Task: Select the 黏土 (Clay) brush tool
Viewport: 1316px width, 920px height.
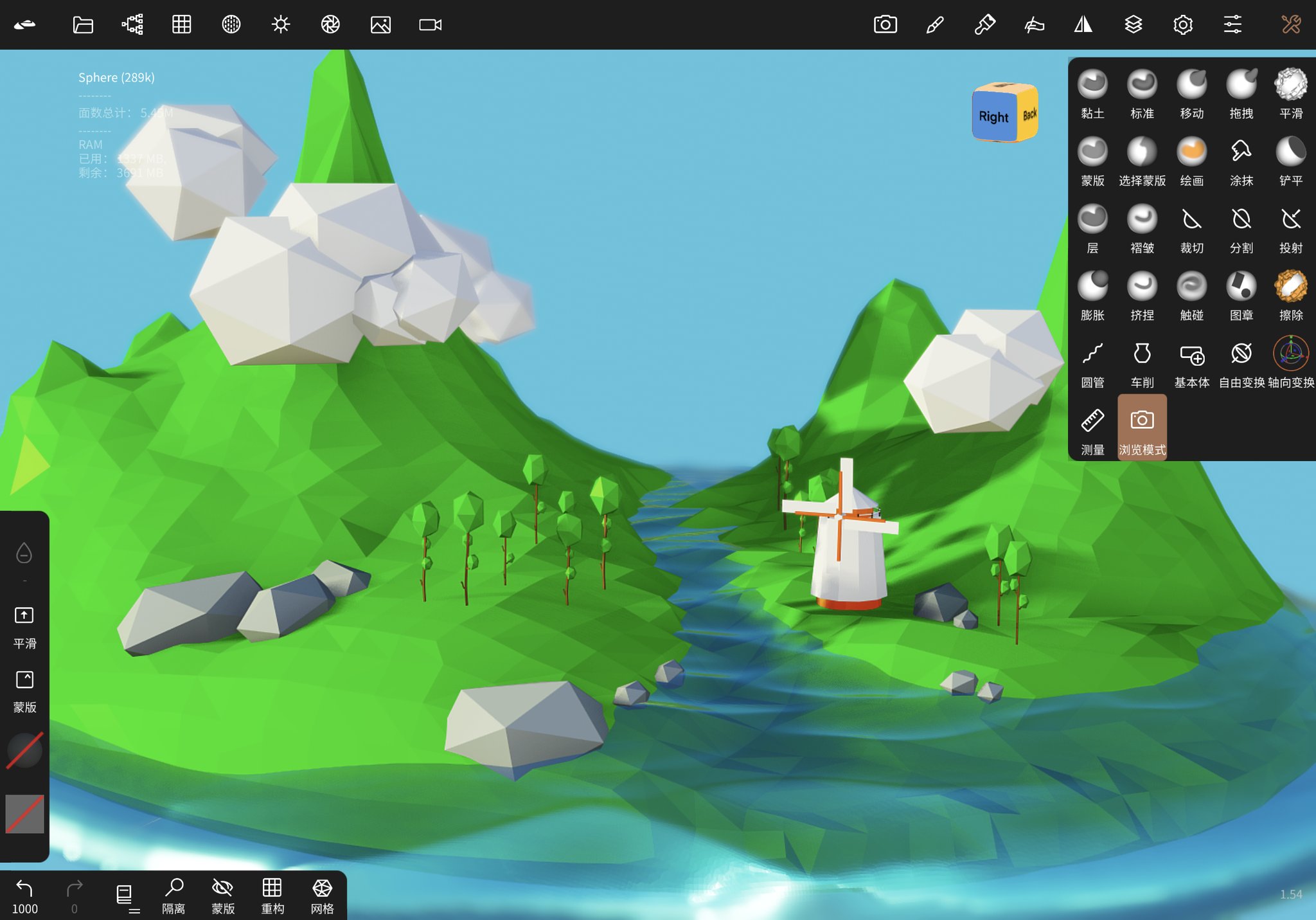Action: pyautogui.click(x=1092, y=94)
